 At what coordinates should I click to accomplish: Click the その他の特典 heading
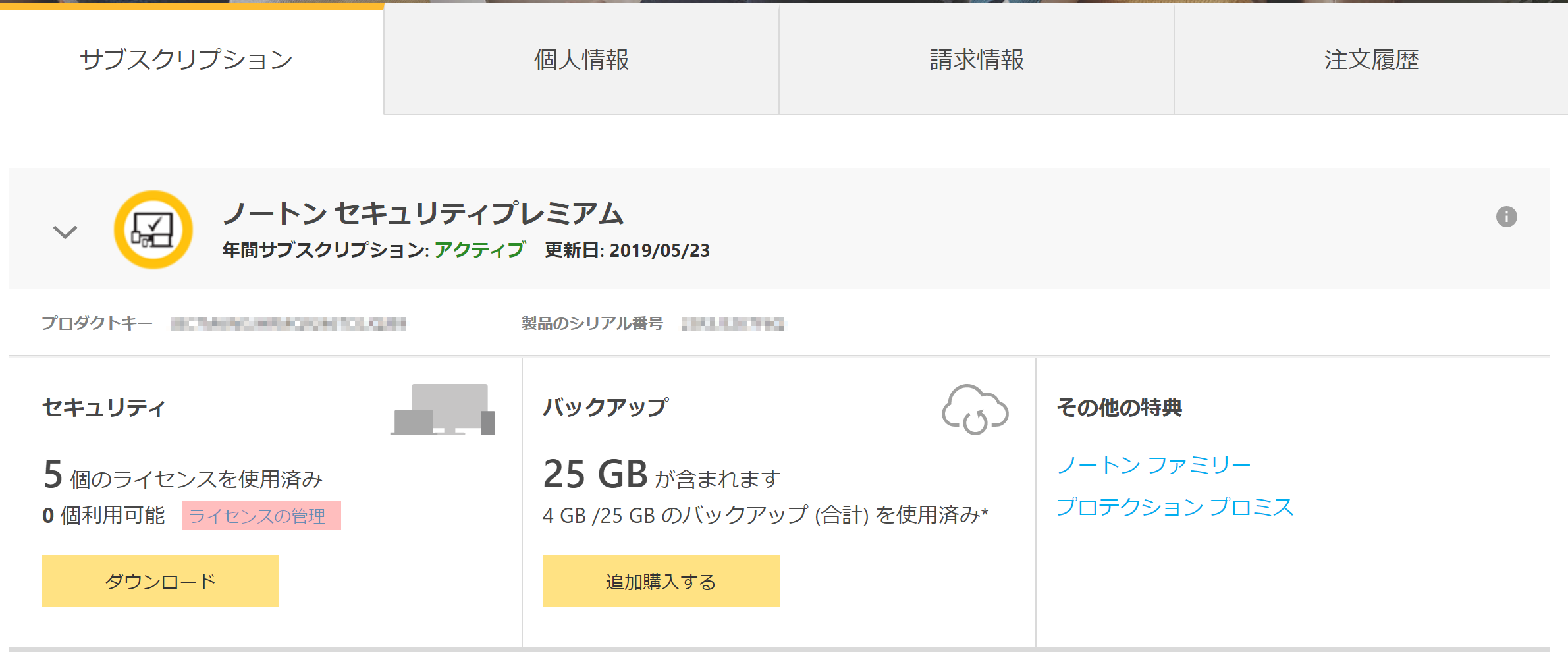[1120, 408]
